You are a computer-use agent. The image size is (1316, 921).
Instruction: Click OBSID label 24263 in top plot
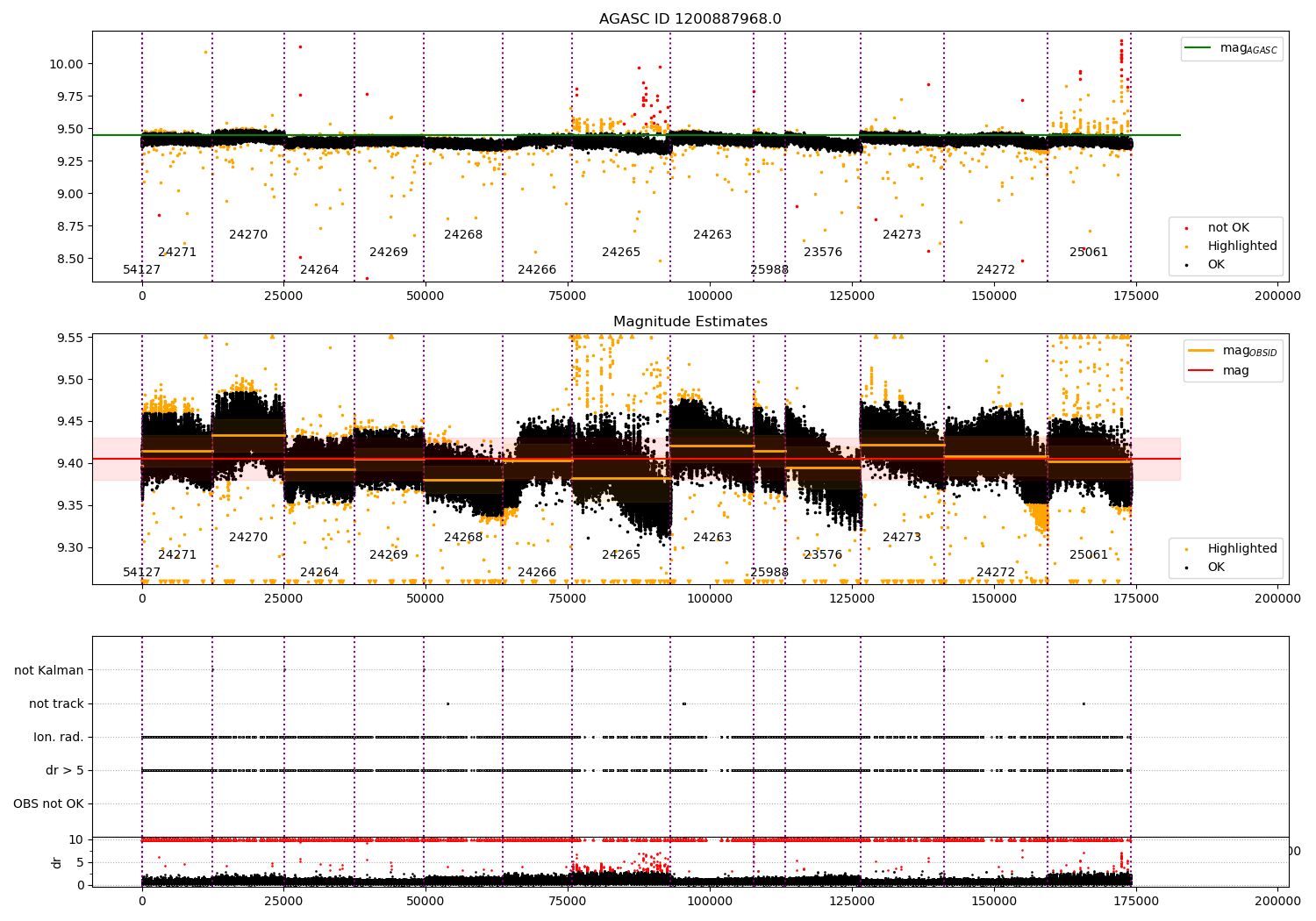pyautogui.click(x=712, y=235)
